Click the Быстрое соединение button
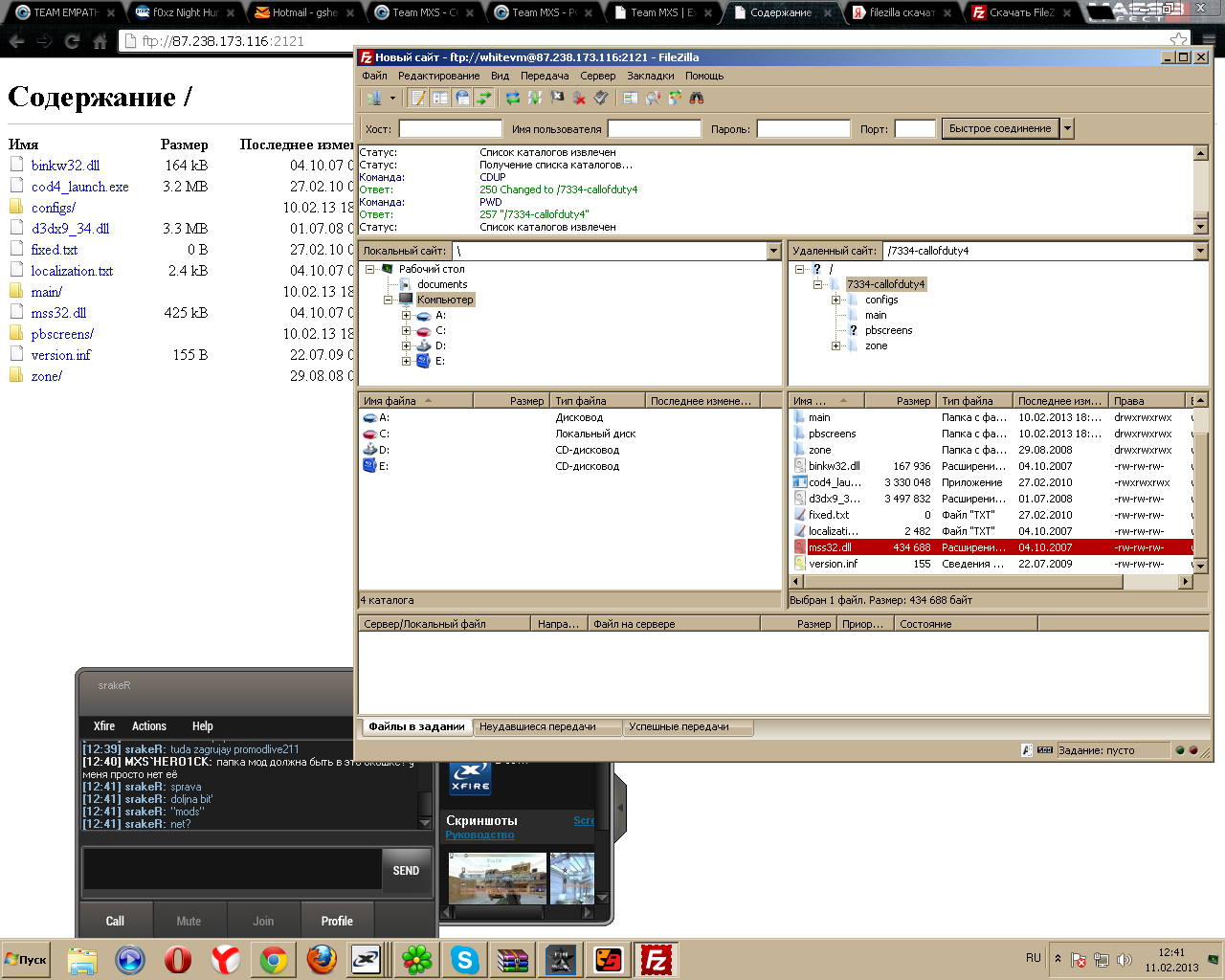 coord(1000,128)
